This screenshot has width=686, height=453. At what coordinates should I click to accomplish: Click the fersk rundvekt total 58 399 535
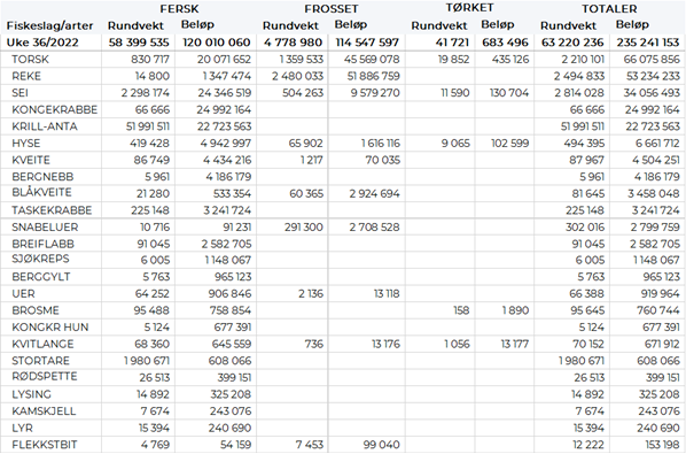tap(139, 42)
